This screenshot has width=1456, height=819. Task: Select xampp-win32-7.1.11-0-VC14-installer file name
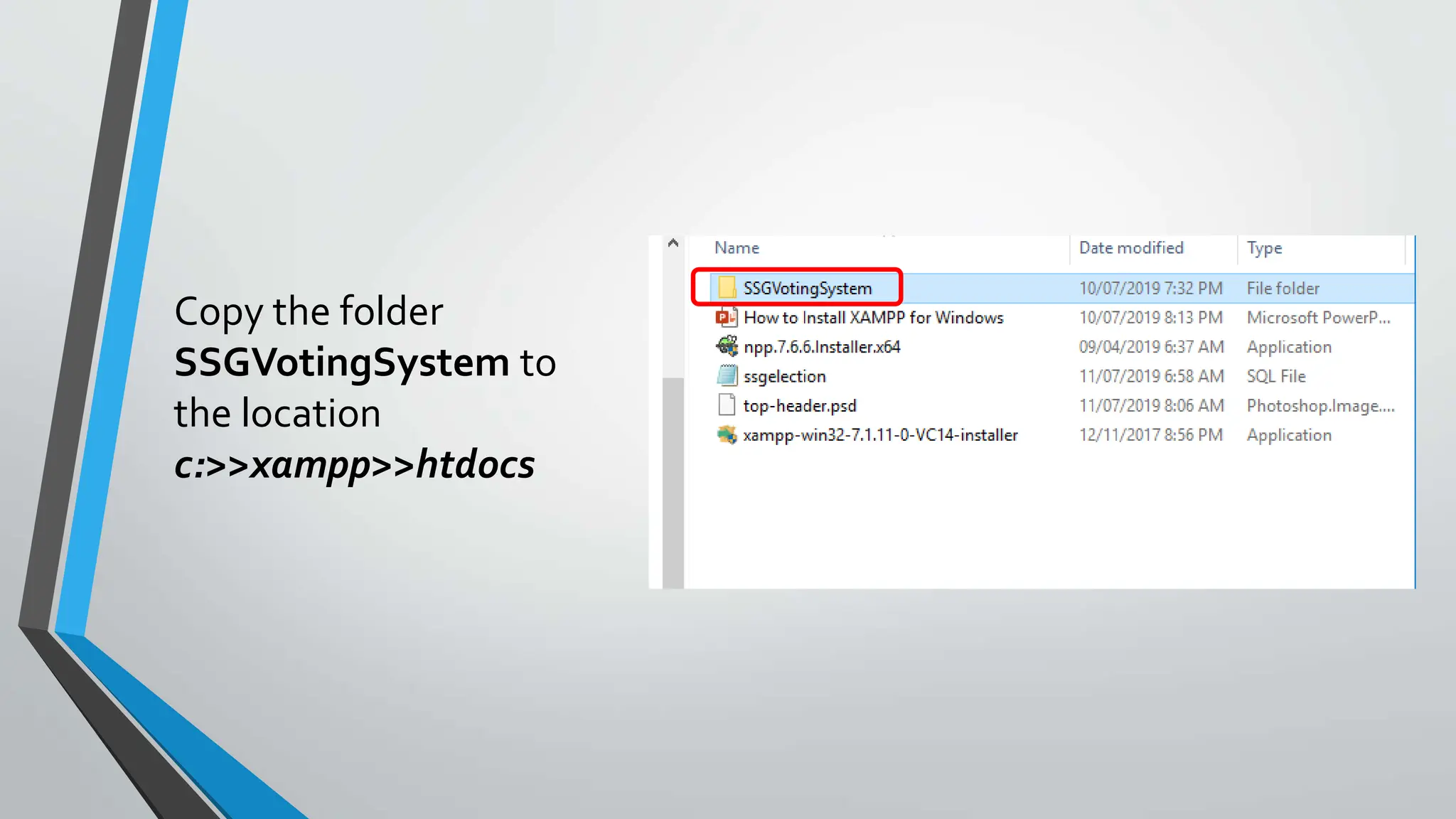[881, 435]
